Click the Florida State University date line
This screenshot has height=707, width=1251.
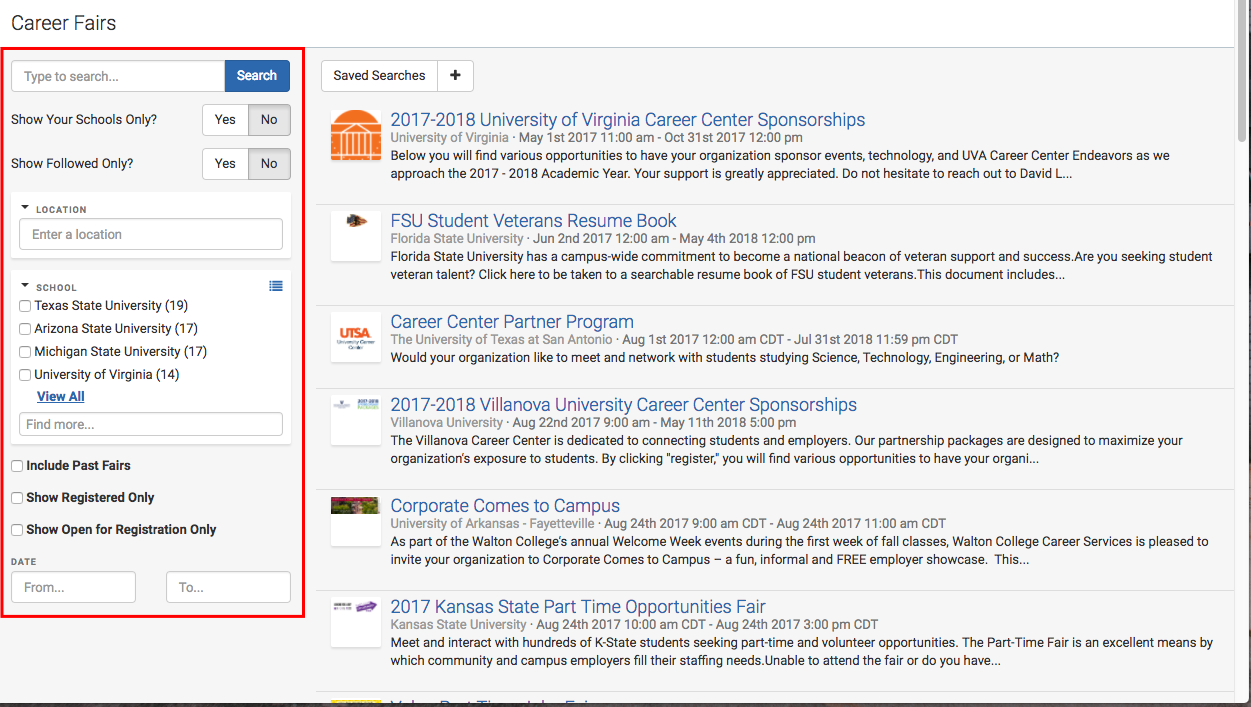pos(603,239)
